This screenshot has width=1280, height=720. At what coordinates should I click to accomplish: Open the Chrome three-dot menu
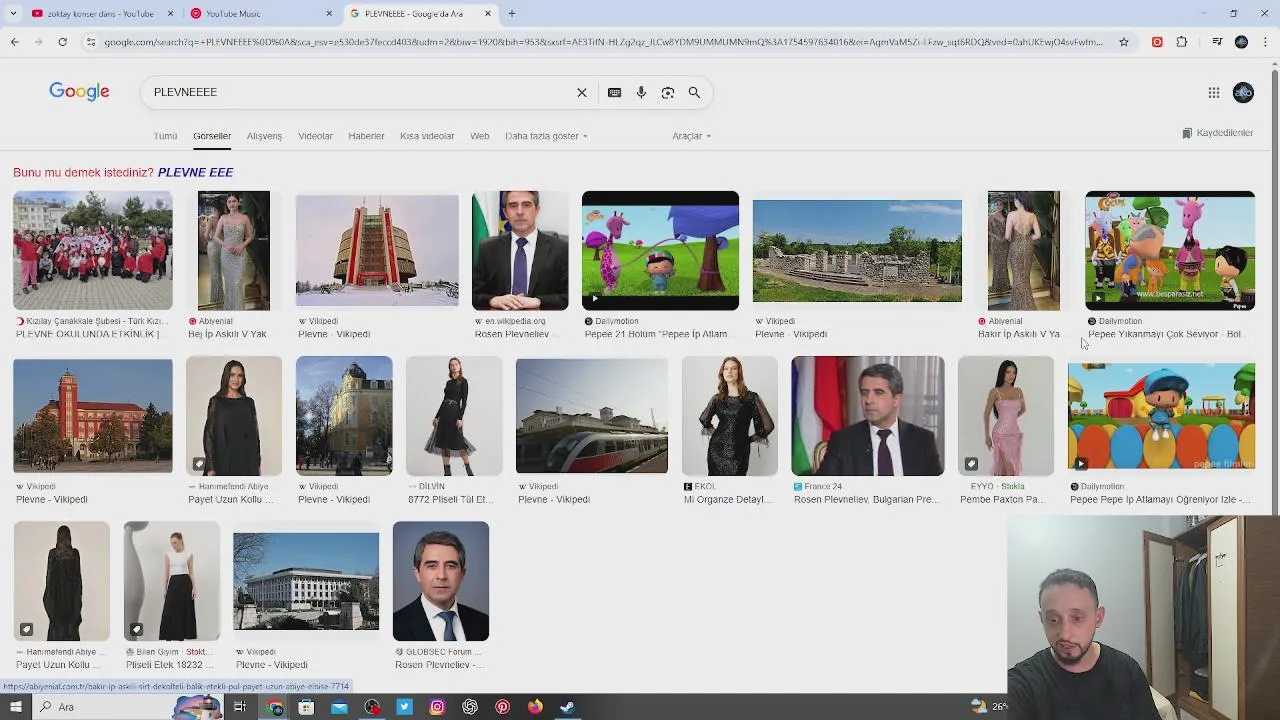click(x=1266, y=42)
